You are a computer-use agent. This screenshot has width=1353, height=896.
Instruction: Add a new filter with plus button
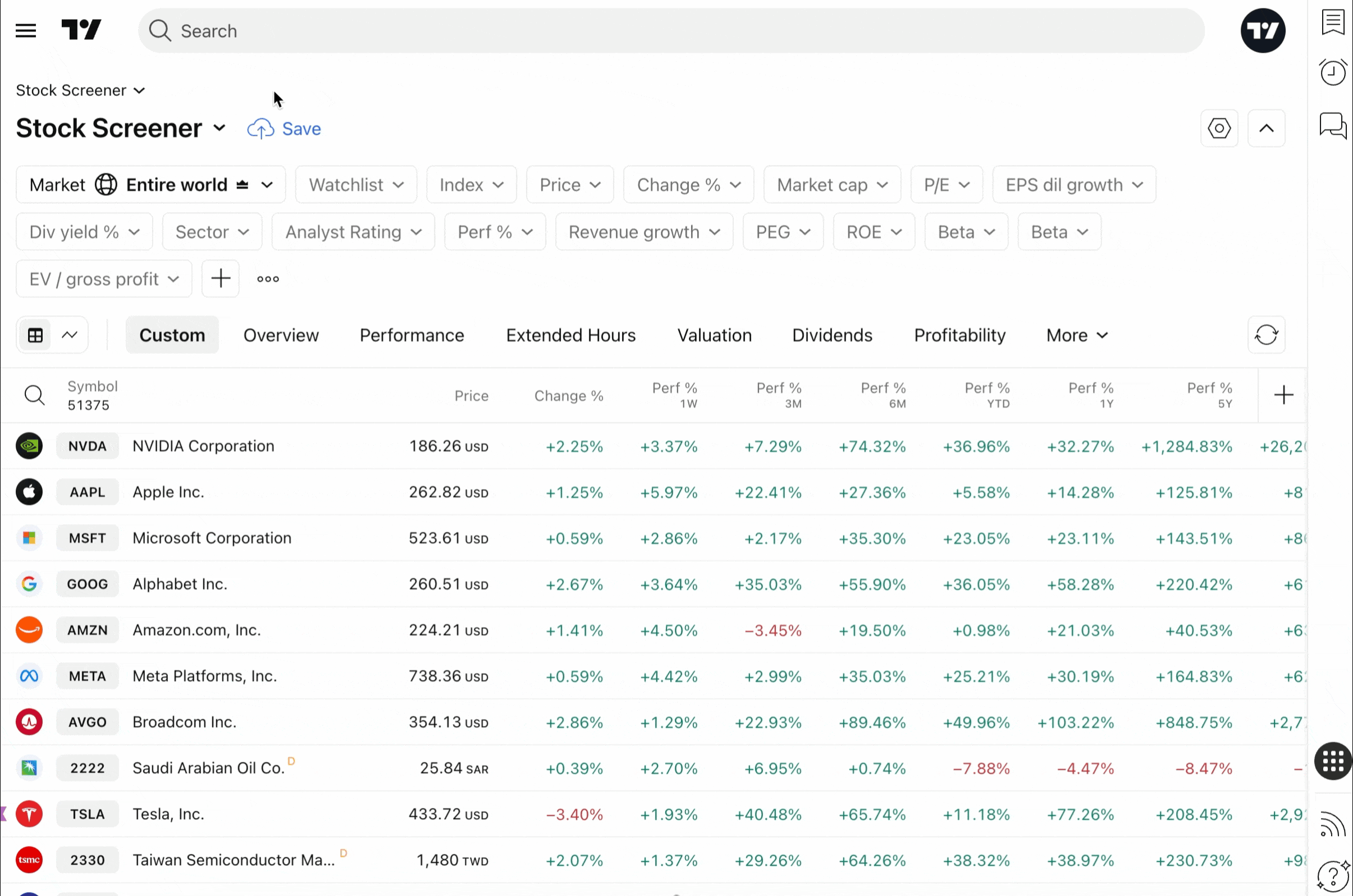[221, 279]
